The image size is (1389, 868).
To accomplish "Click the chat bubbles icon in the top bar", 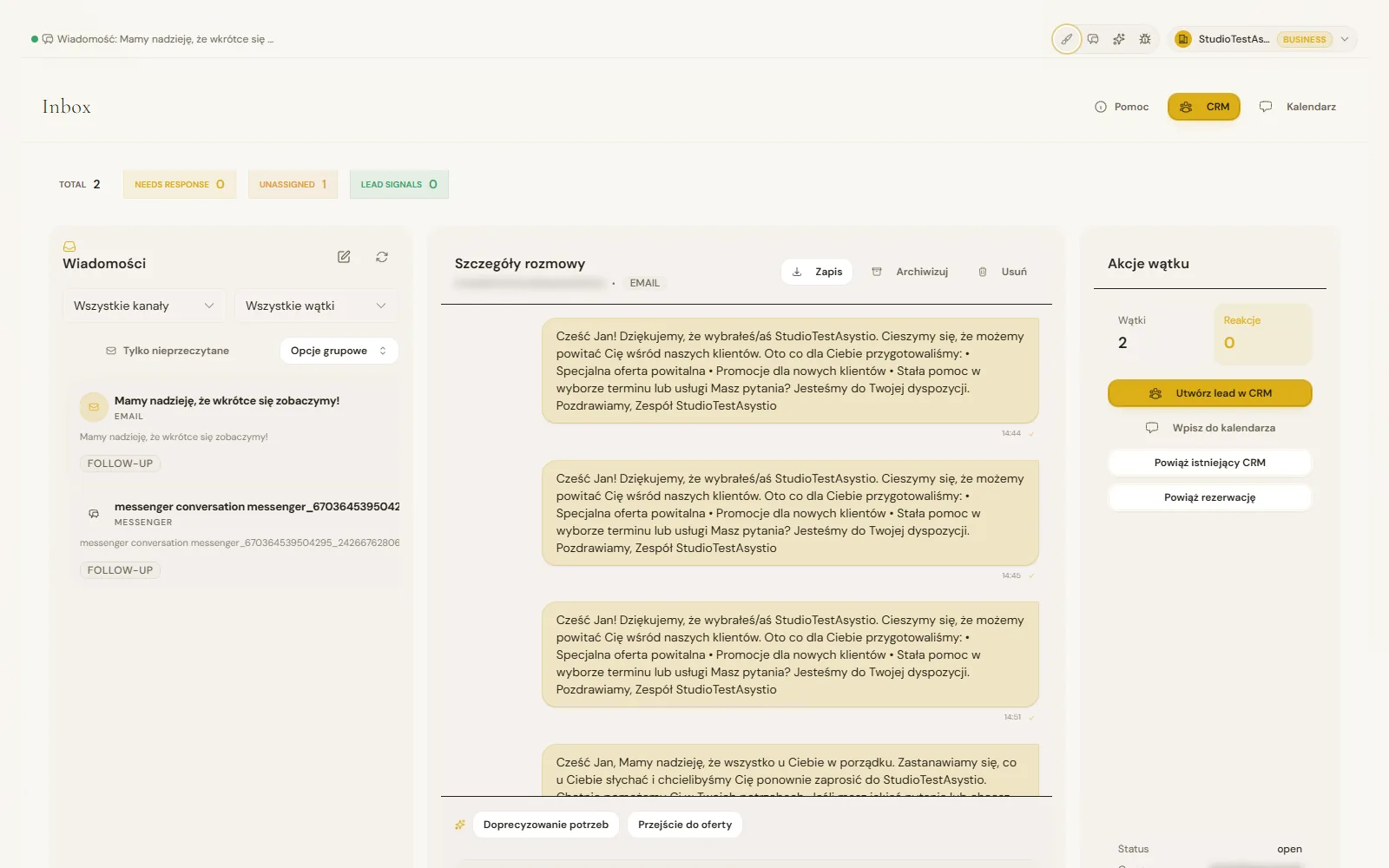I will [x=1093, y=39].
